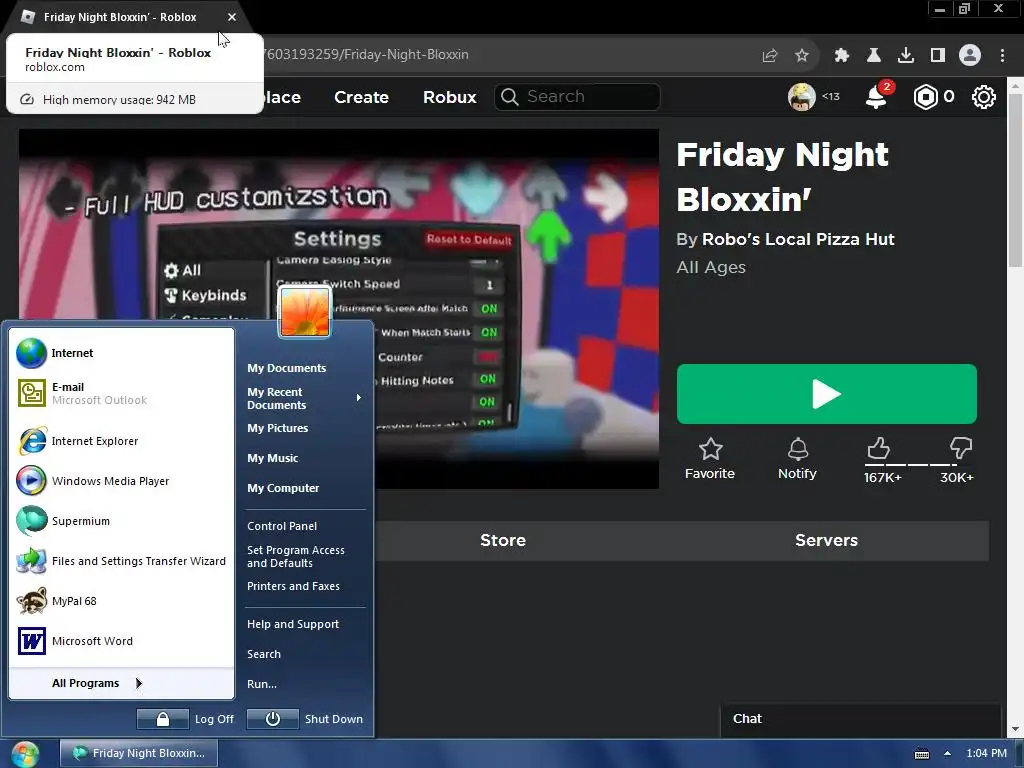This screenshot has height=768, width=1024.
Task: Open Files and Settings Transfer Wizard
Action: coord(121,561)
